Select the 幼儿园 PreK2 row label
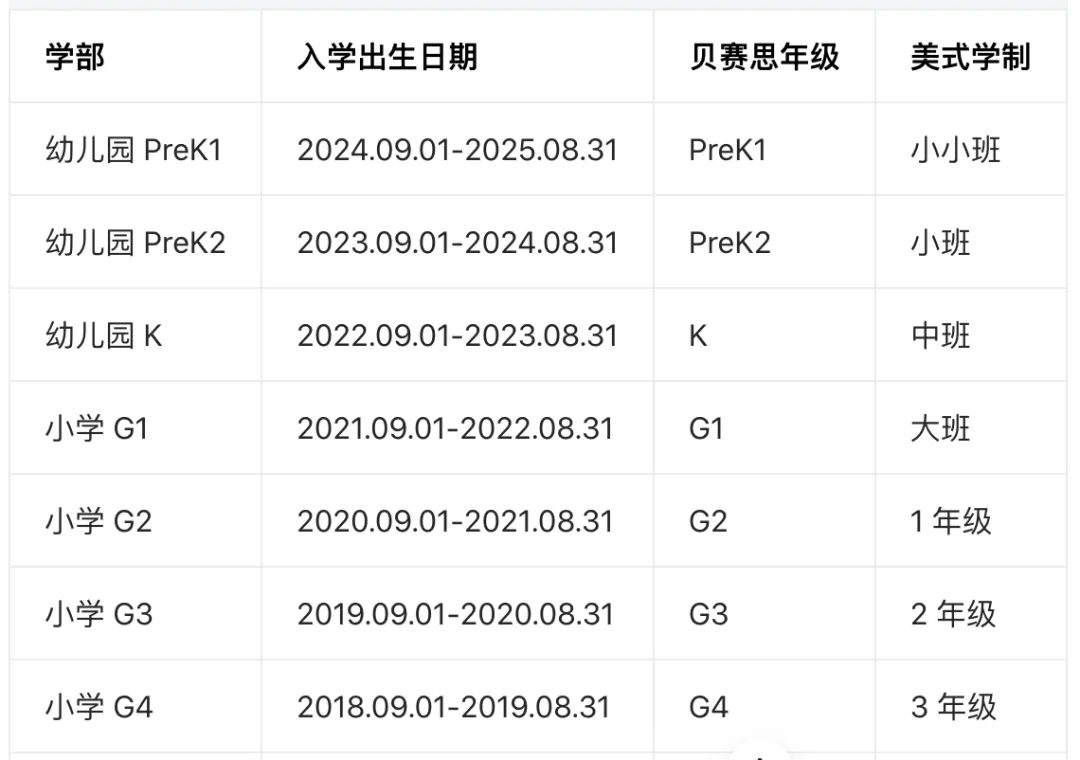Image resolution: width=1080 pixels, height=760 pixels. pyautogui.click(x=136, y=243)
